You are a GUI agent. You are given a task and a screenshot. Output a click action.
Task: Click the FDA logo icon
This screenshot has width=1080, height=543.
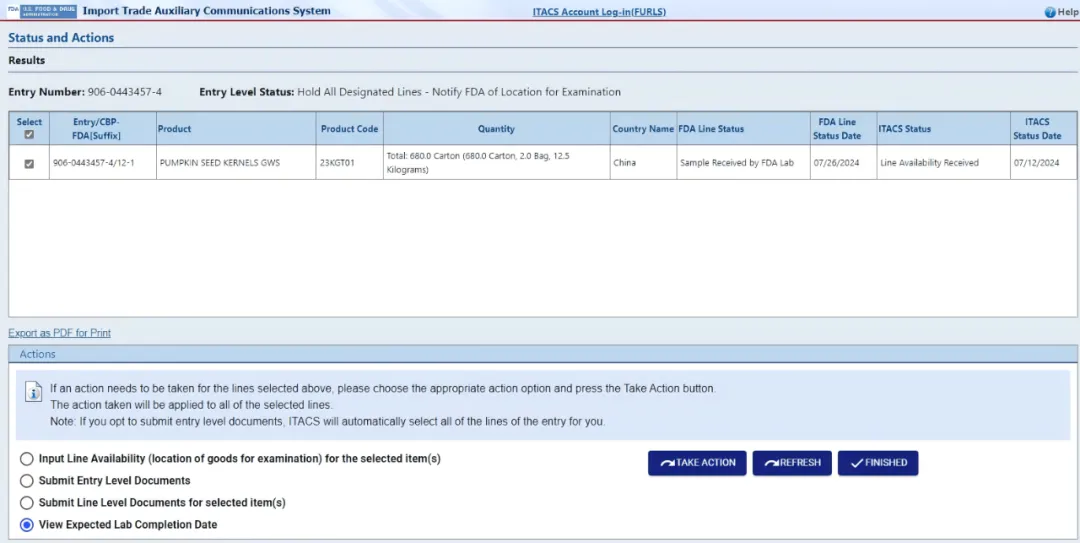[41, 12]
